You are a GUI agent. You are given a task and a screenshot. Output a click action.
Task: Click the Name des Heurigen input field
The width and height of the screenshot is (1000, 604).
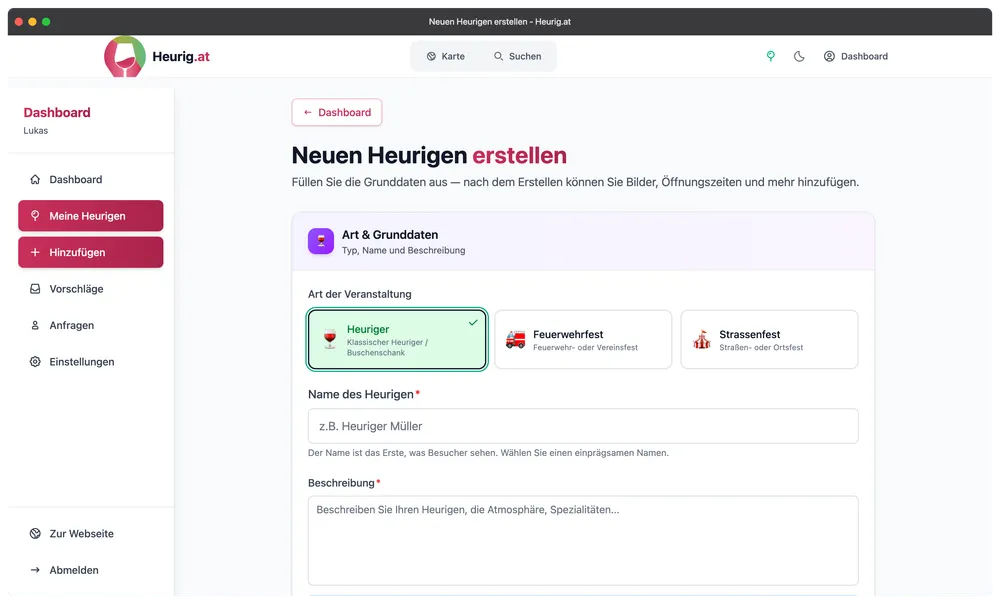pos(583,426)
